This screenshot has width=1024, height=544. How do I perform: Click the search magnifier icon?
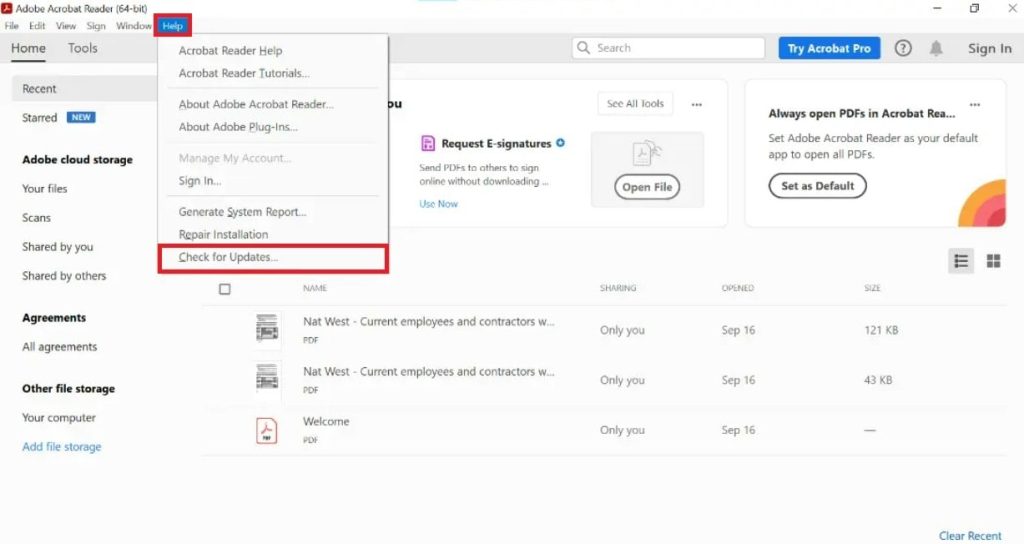[584, 48]
